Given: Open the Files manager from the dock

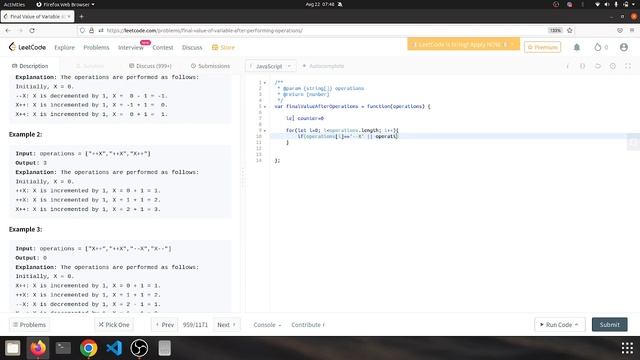Looking at the screenshot, I should (x=12, y=348).
